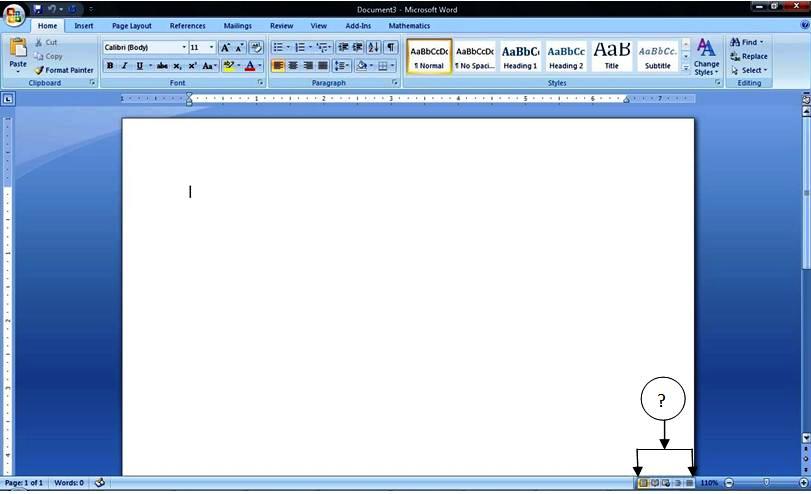Toggle show paragraph marks

(390, 47)
